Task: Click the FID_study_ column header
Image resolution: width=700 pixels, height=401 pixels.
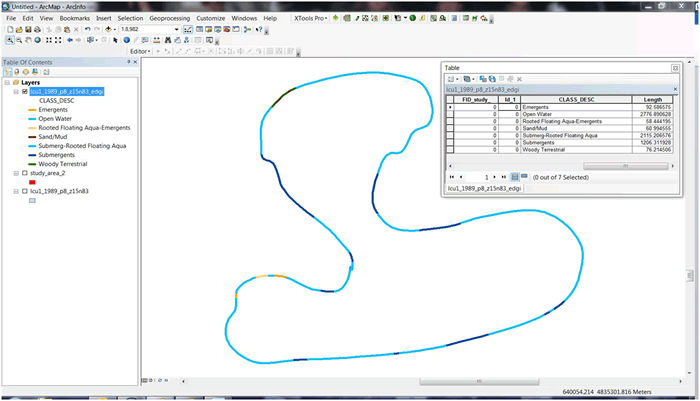Action: [476, 100]
